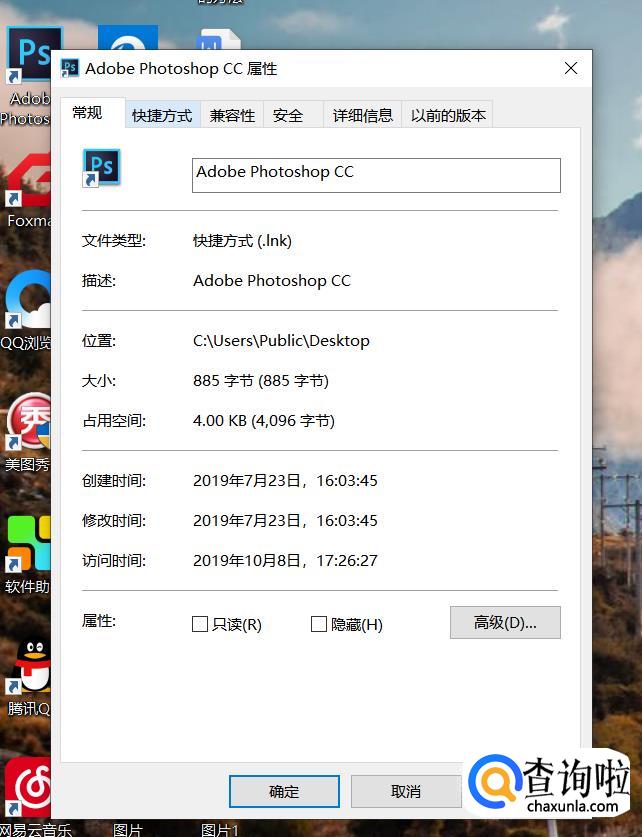The image size is (642, 837).
Task: Click the 取消 cancel button
Action: [406, 791]
